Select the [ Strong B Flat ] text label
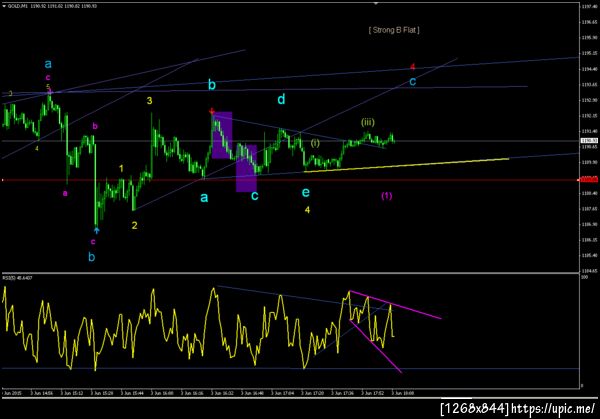The image size is (600, 419). 394,30
